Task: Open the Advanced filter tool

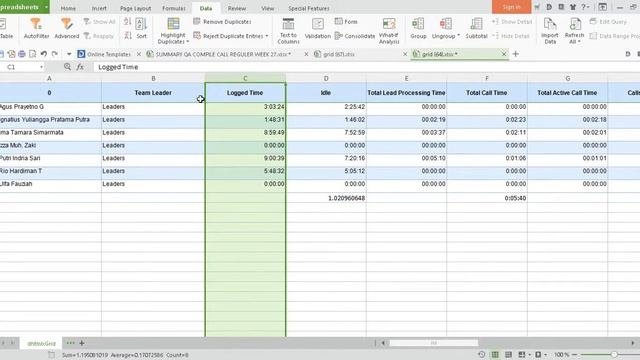Action: [x=67, y=29]
